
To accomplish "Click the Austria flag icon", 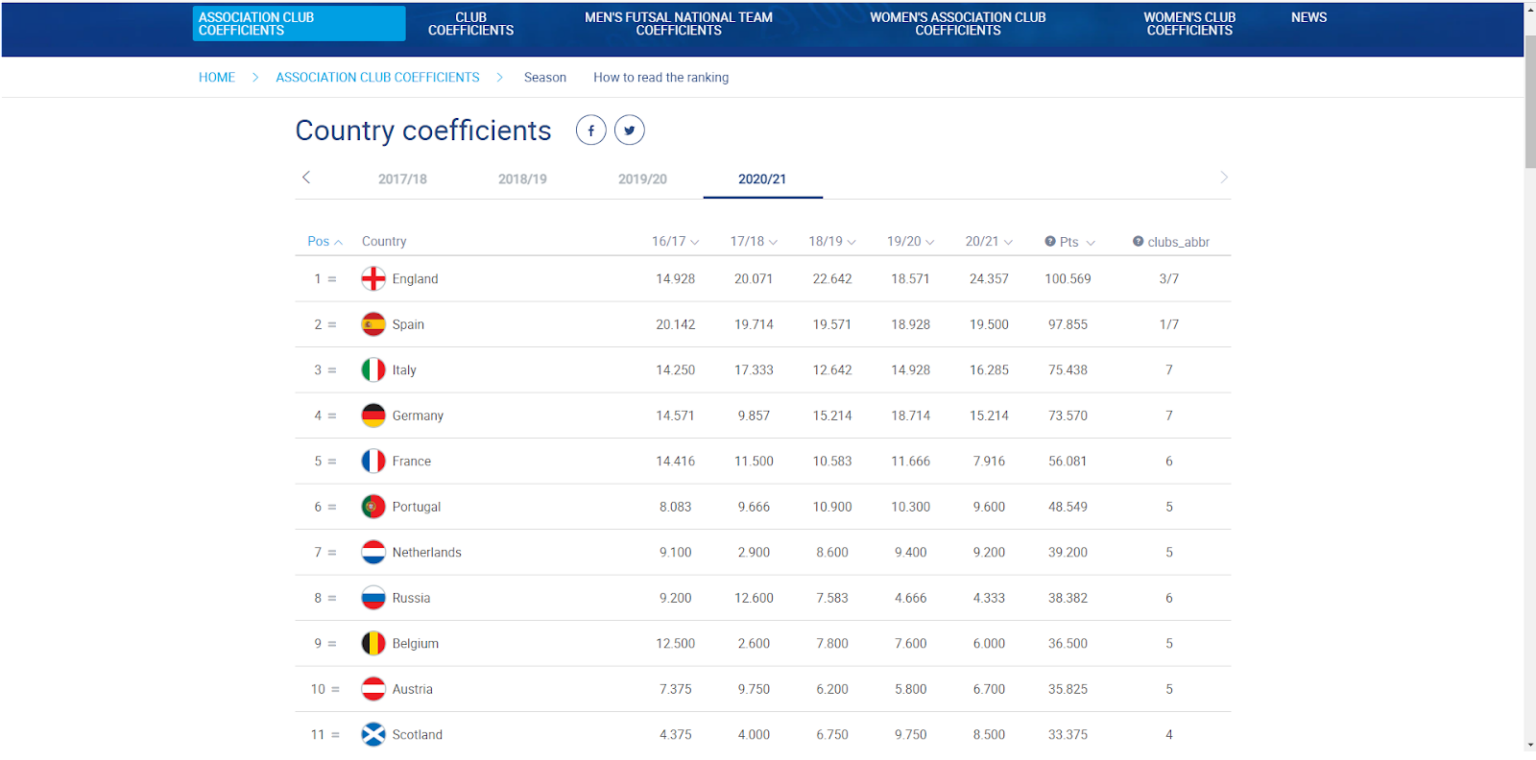I will coord(373,689).
